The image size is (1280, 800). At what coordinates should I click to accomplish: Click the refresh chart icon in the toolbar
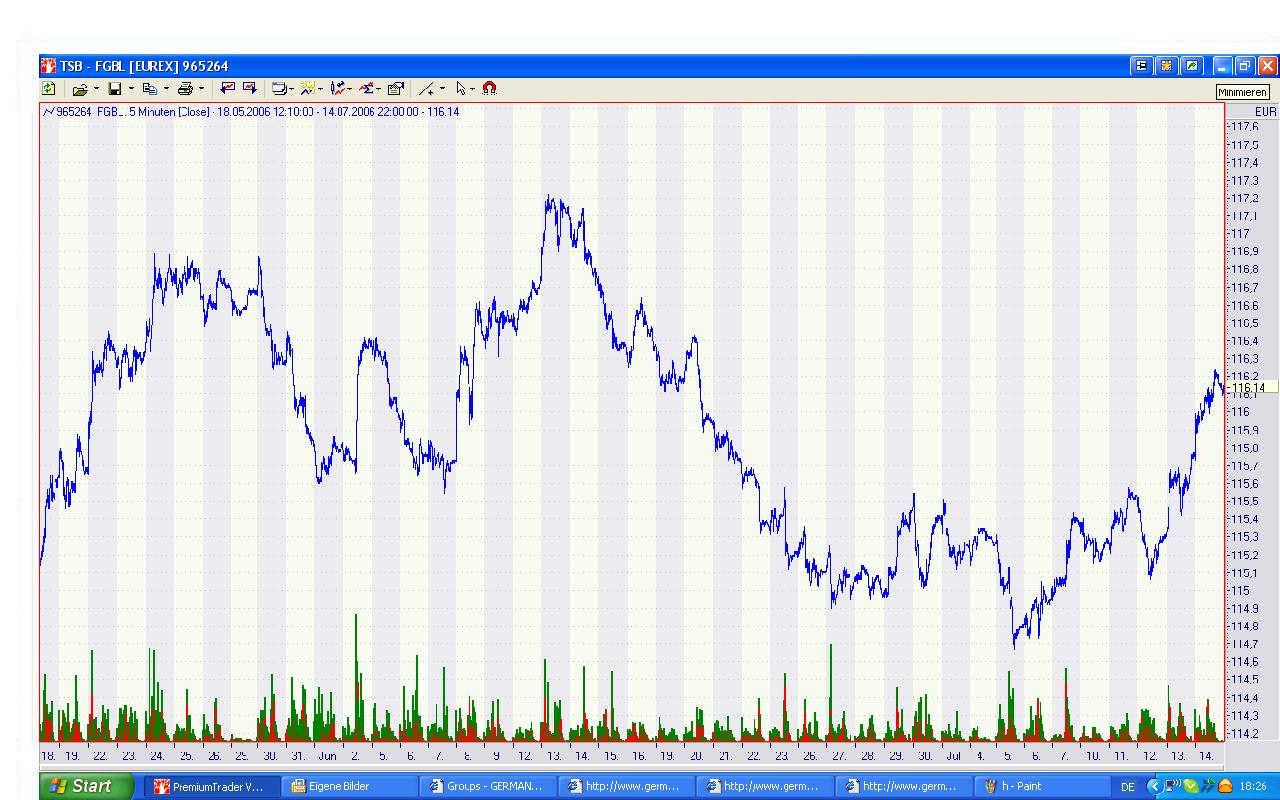pyautogui.click(x=48, y=89)
